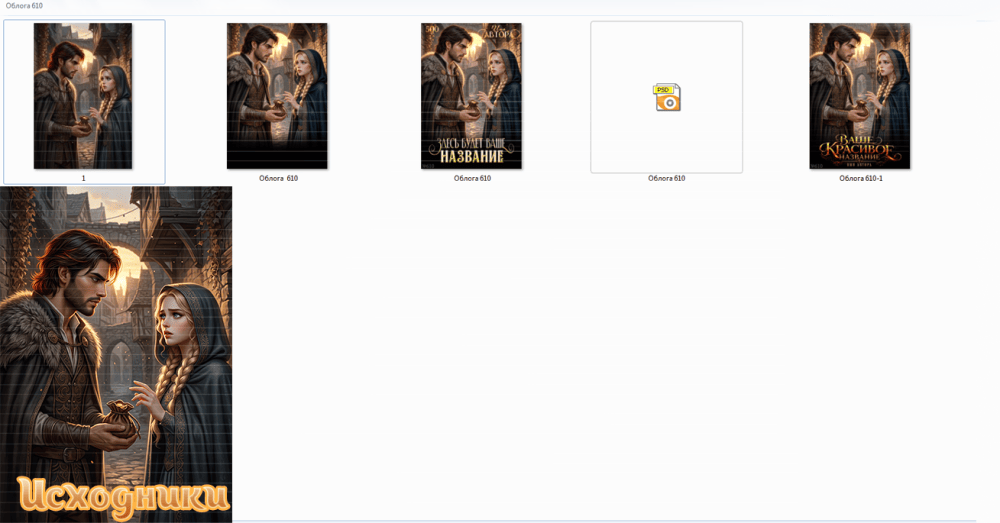The image size is (1000, 523).
Task: Click the file name under the PSD icon
Action: (666, 179)
